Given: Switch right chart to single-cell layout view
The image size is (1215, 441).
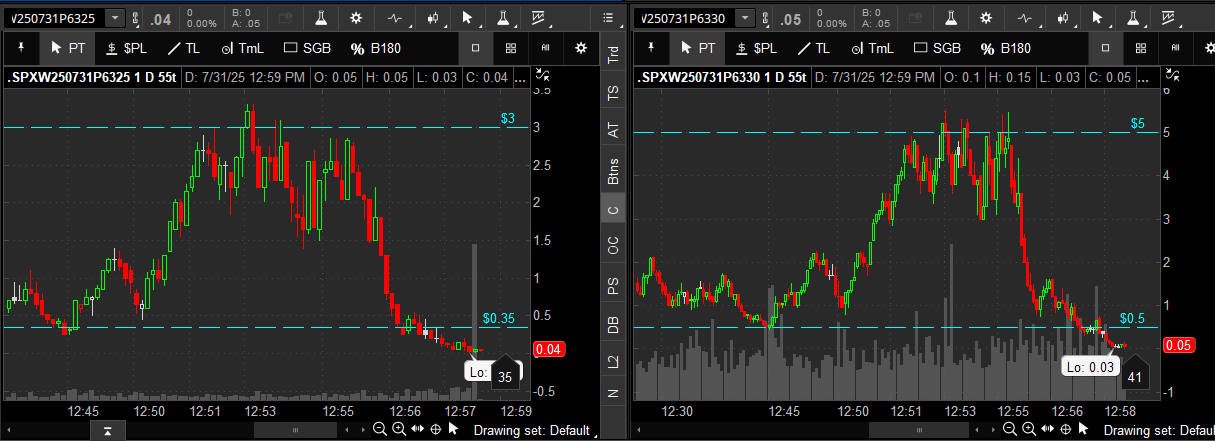Looking at the screenshot, I should click(x=1105, y=48).
